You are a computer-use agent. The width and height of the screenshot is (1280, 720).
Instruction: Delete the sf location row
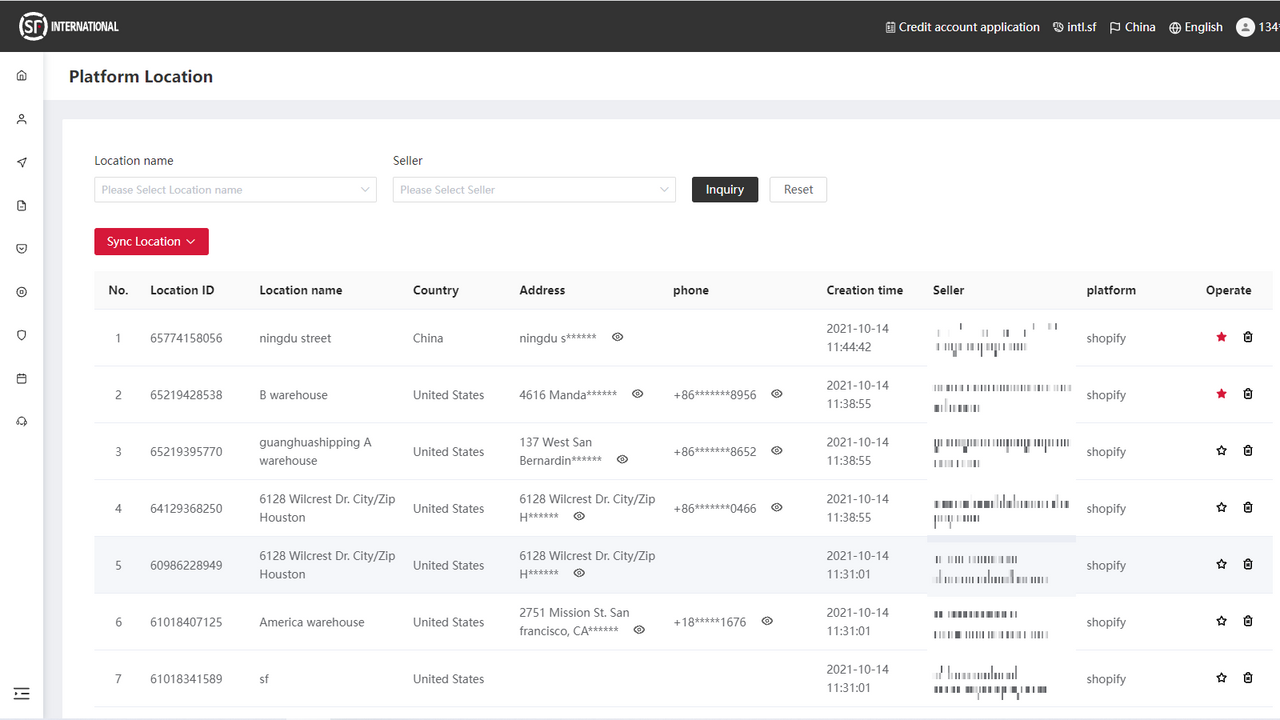[1248, 678]
